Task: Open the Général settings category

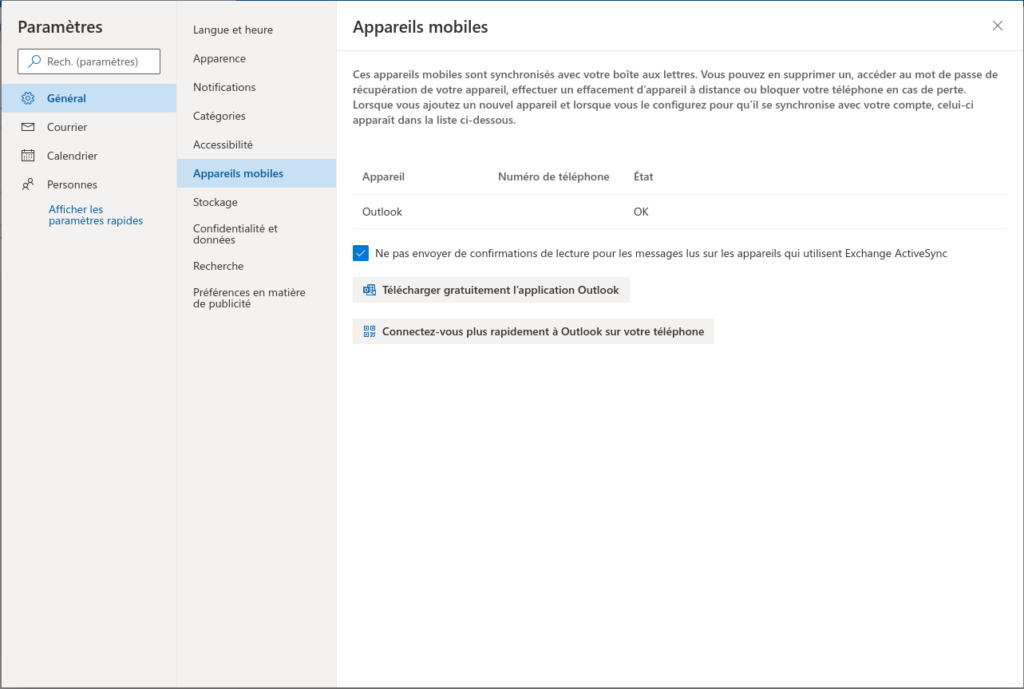Action: click(x=89, y=99)
